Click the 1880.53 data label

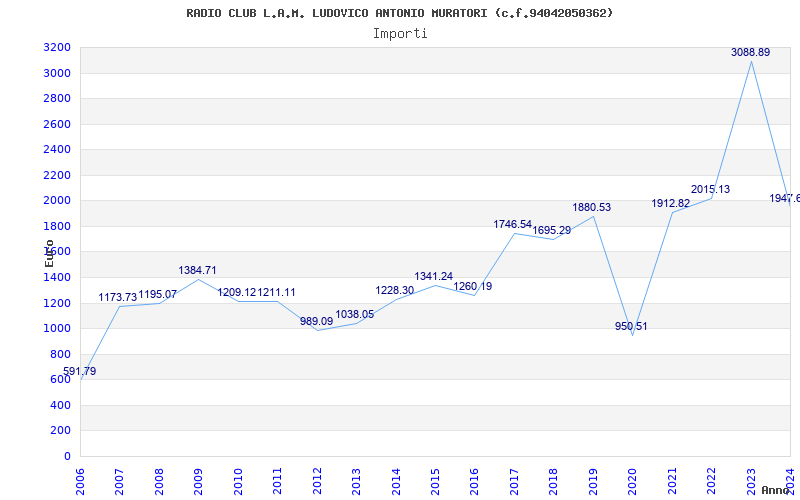click(592, 208)
